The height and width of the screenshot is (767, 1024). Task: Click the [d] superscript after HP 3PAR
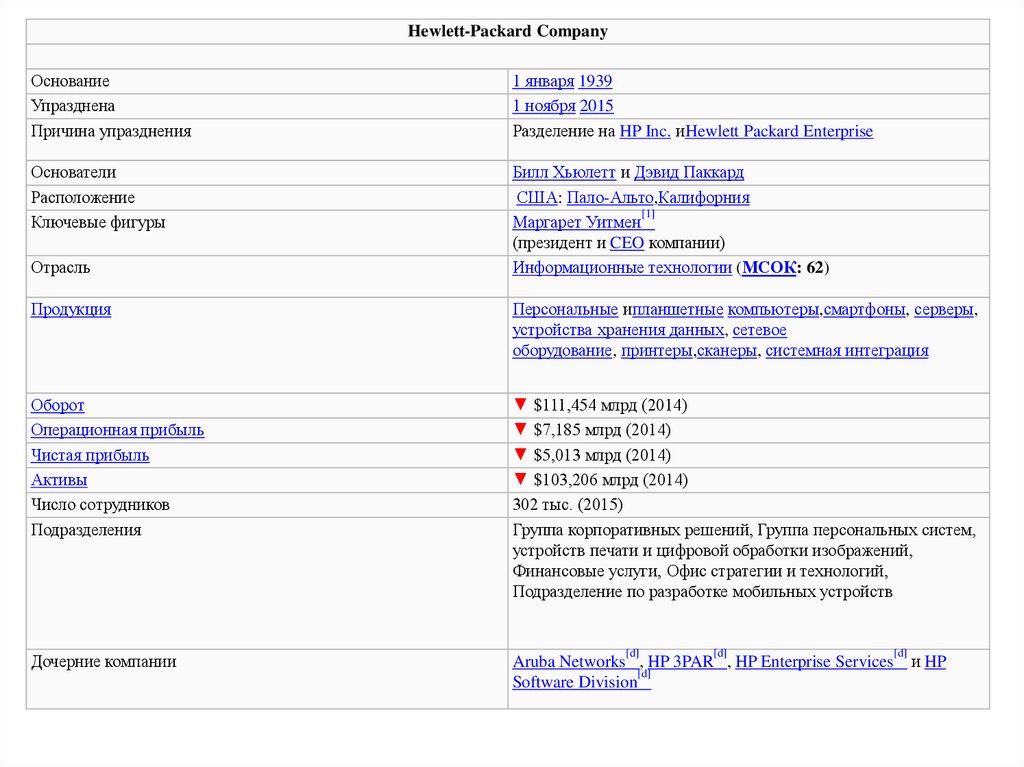pos(720,655)
